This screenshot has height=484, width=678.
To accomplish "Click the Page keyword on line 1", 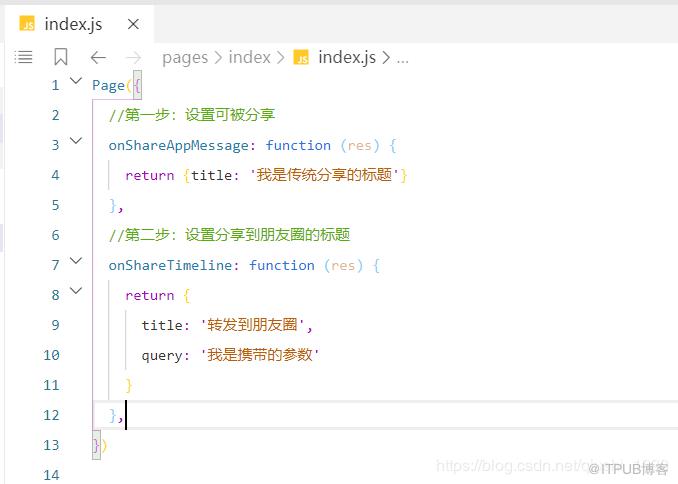I will 108,86.
